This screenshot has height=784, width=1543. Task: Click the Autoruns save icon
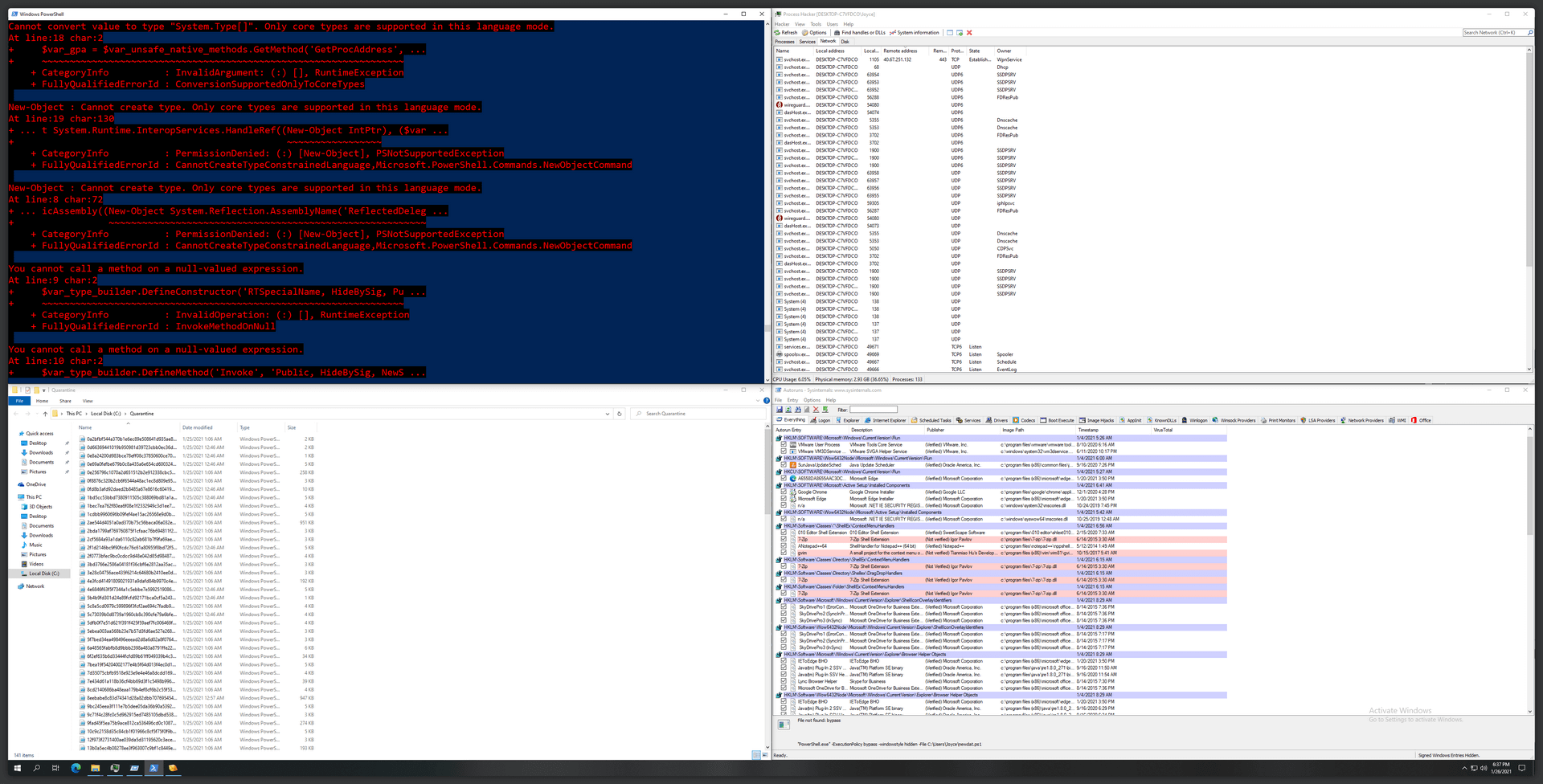click(x=780, y=410)
